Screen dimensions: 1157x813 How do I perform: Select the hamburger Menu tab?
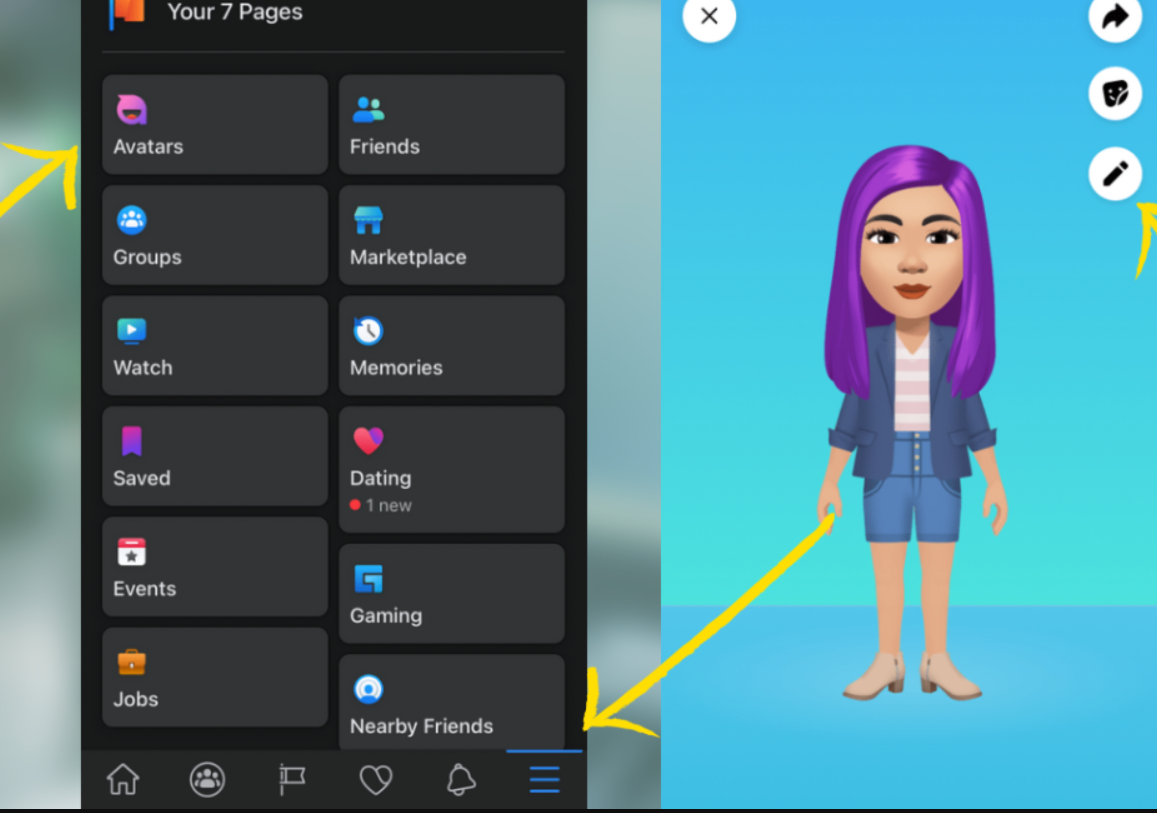[x=544, y=779]
